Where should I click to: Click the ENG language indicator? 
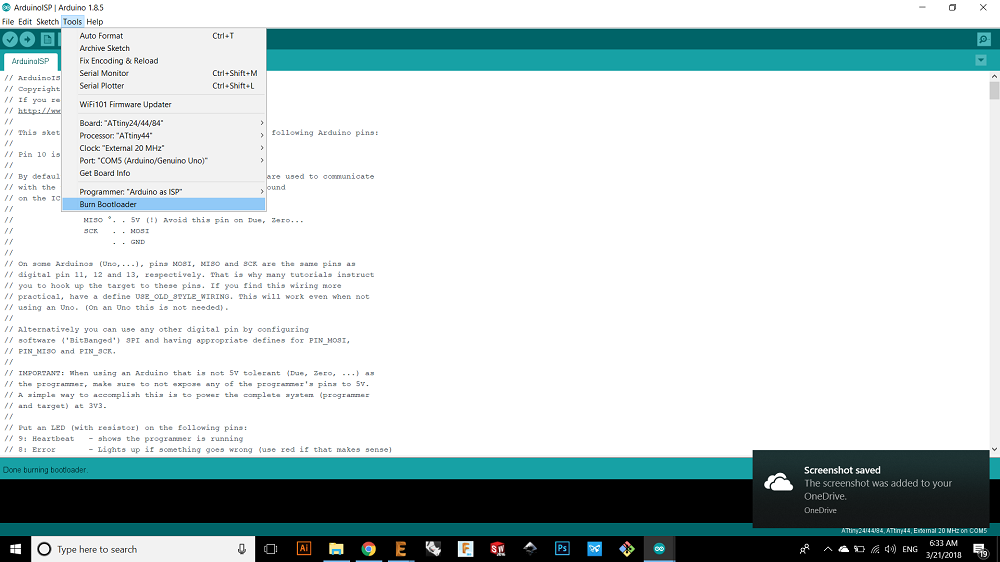point(910,549)
